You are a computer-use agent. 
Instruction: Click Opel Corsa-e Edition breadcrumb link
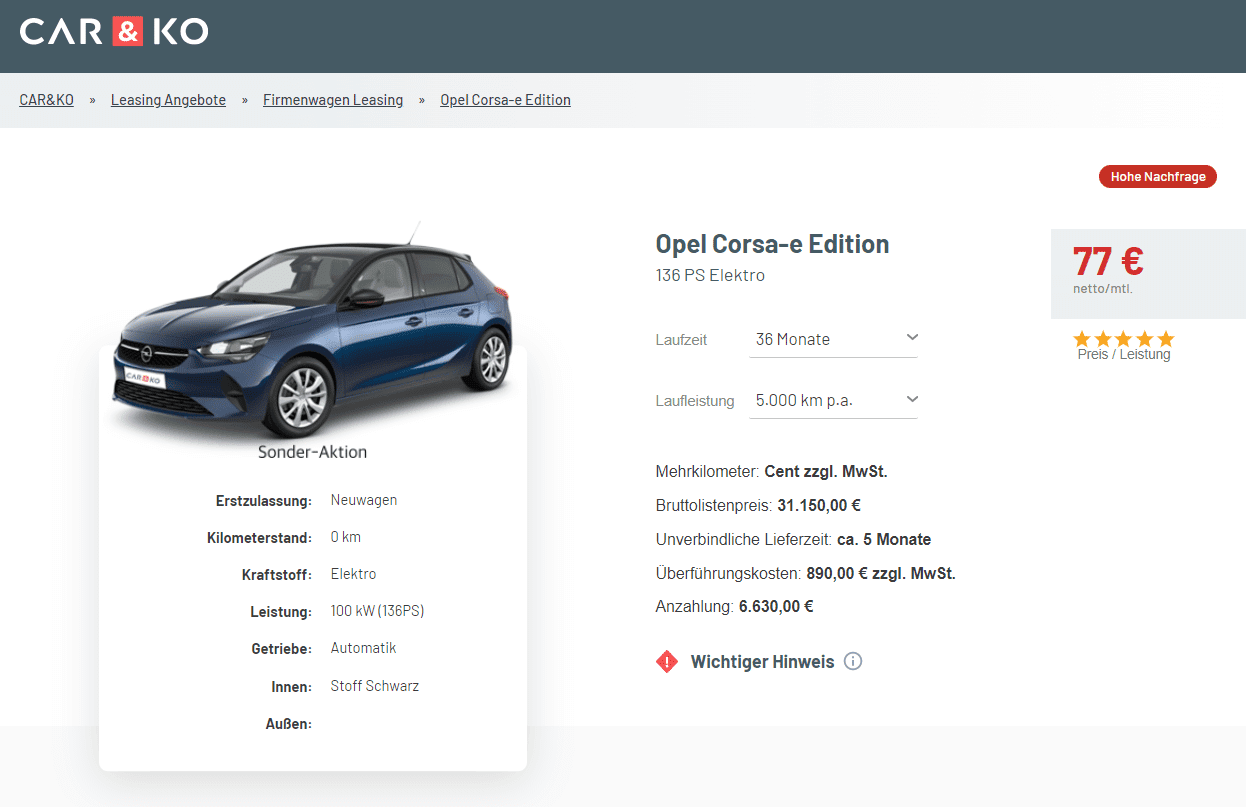505,100
